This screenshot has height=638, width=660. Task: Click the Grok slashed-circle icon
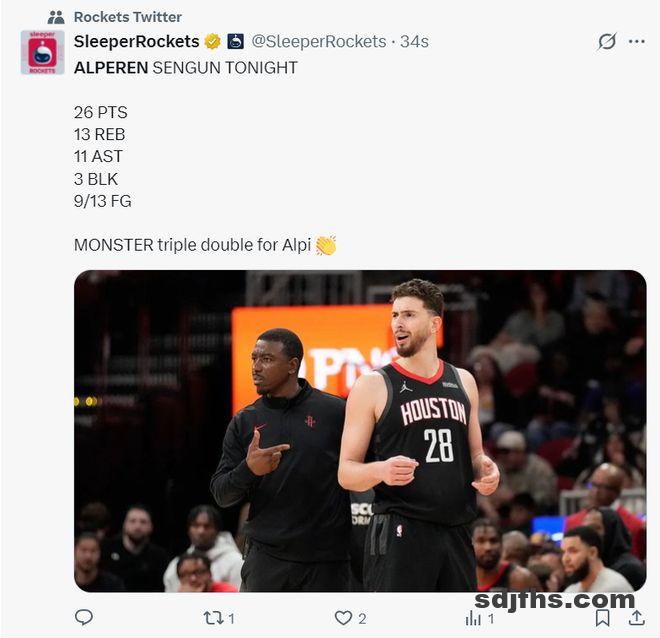607,41
